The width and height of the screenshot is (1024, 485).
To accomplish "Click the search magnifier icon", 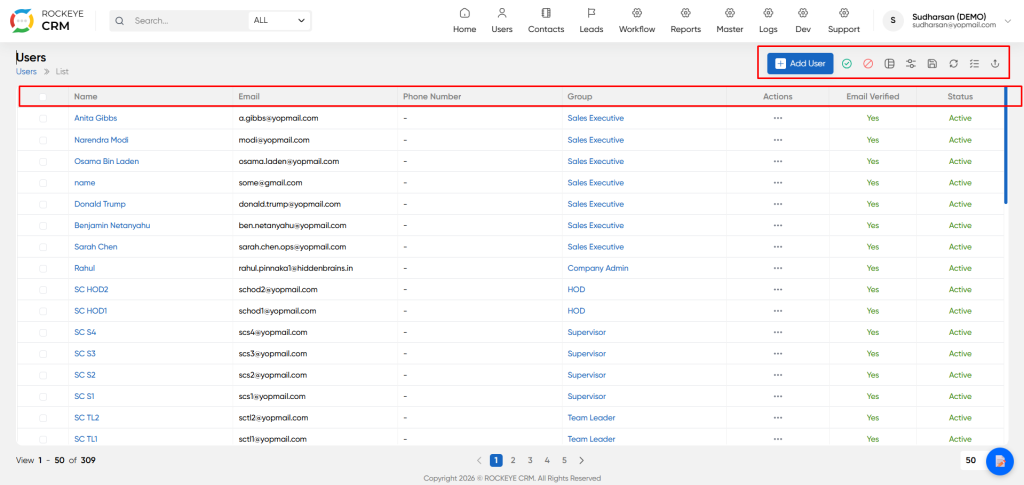I will click(120, 21).
